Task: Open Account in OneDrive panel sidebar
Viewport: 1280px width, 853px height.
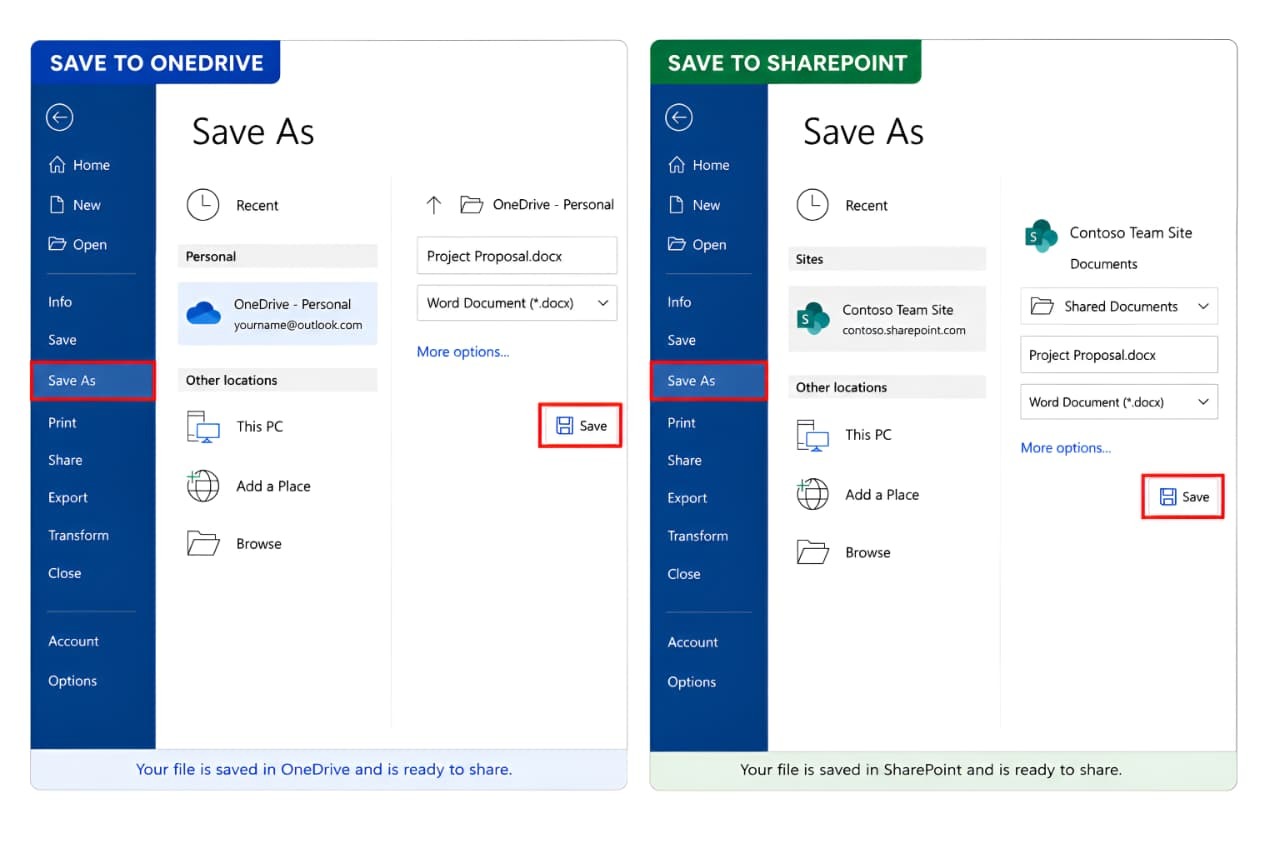Action: pos(74,641)
